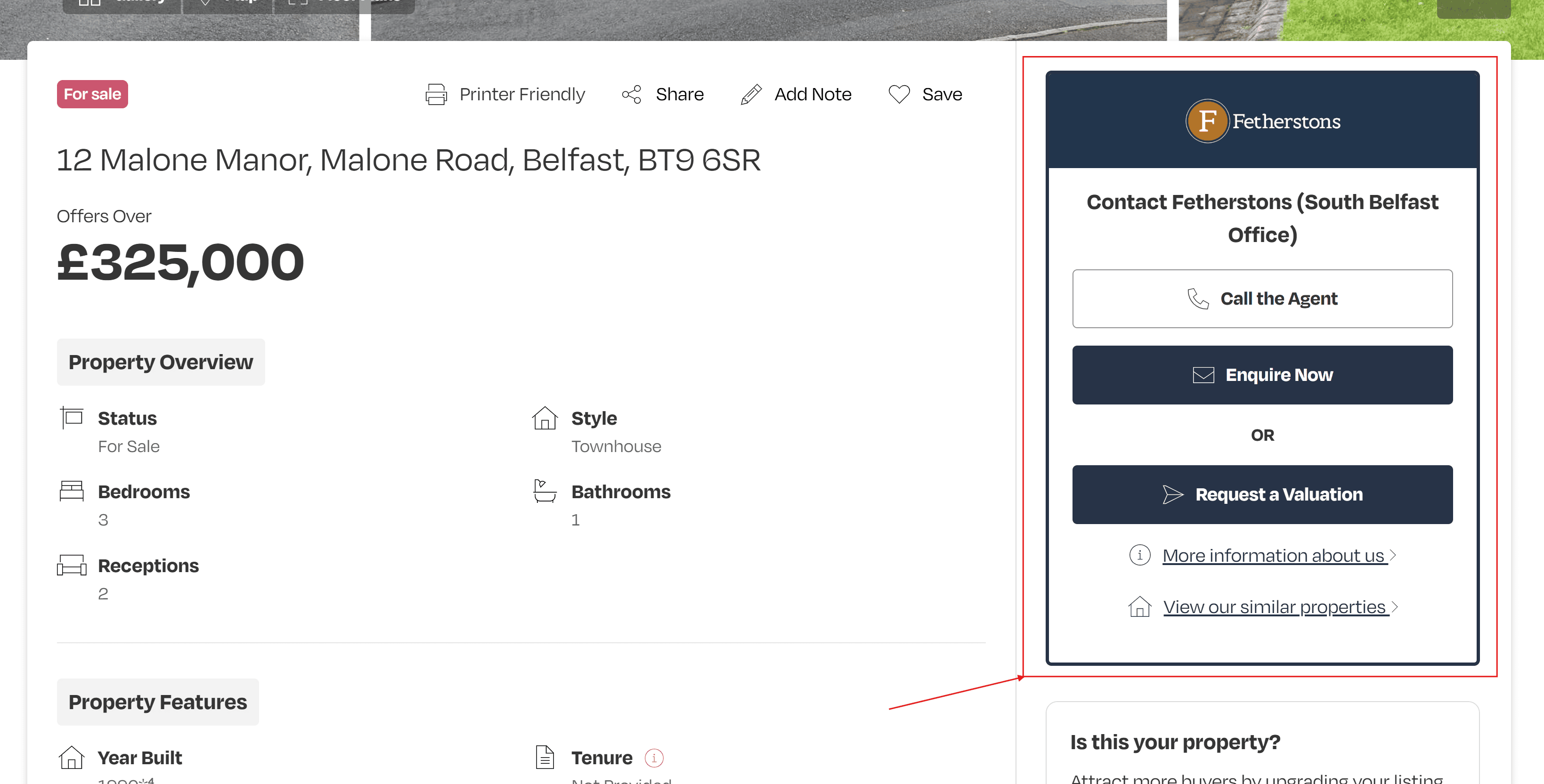Click the Bedrooms bed icon

coord(71,491)
